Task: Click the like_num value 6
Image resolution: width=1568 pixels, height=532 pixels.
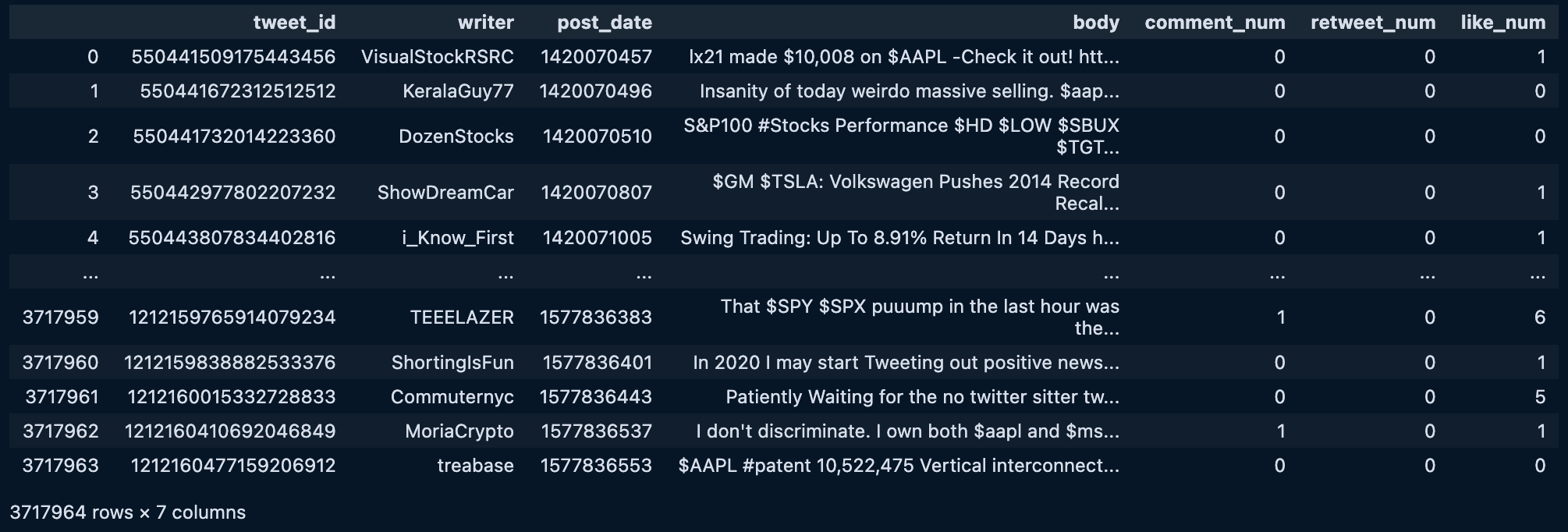Action: point(1540,317)
